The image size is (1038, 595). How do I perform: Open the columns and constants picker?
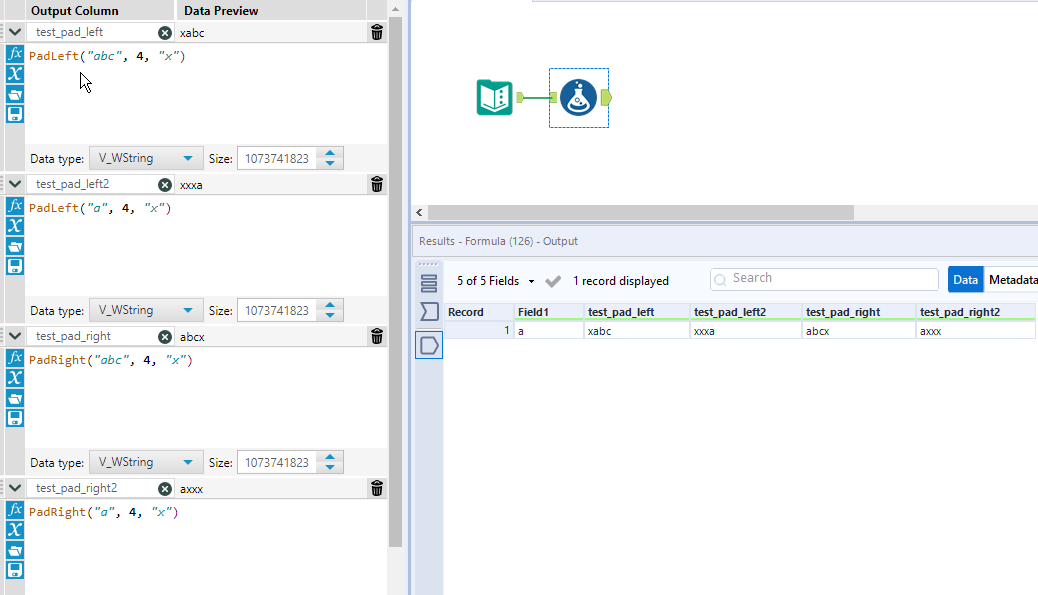pyautogui.click(x=14, y=73)
